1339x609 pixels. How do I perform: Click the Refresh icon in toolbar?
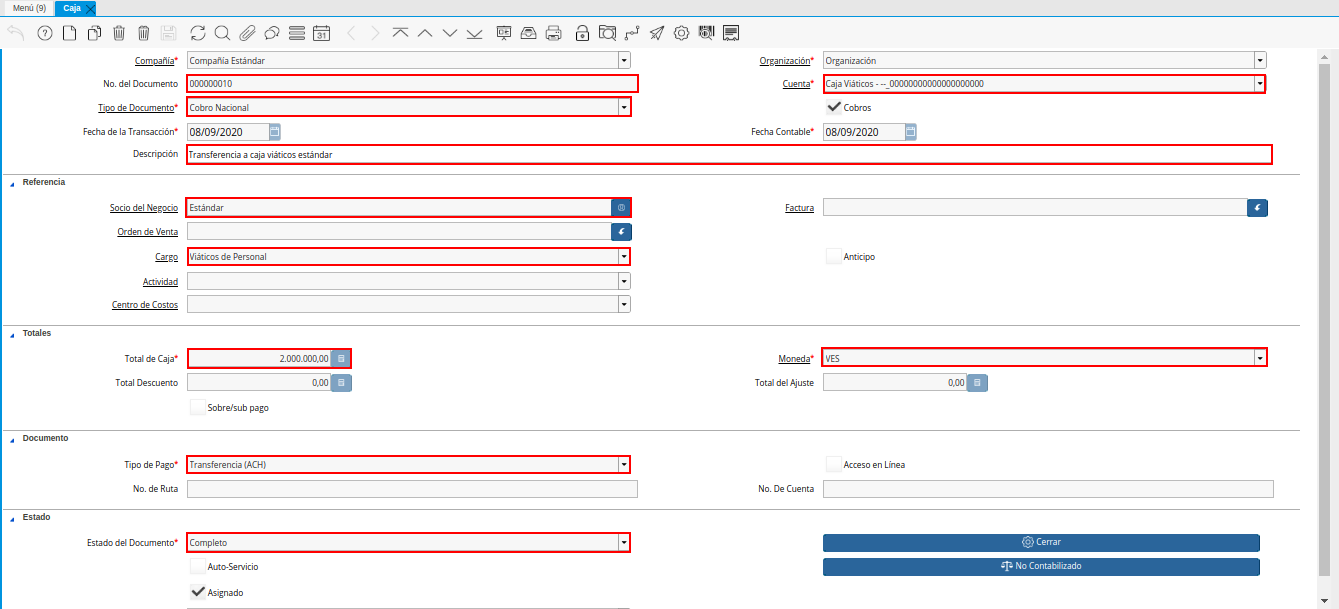(197, 33)
